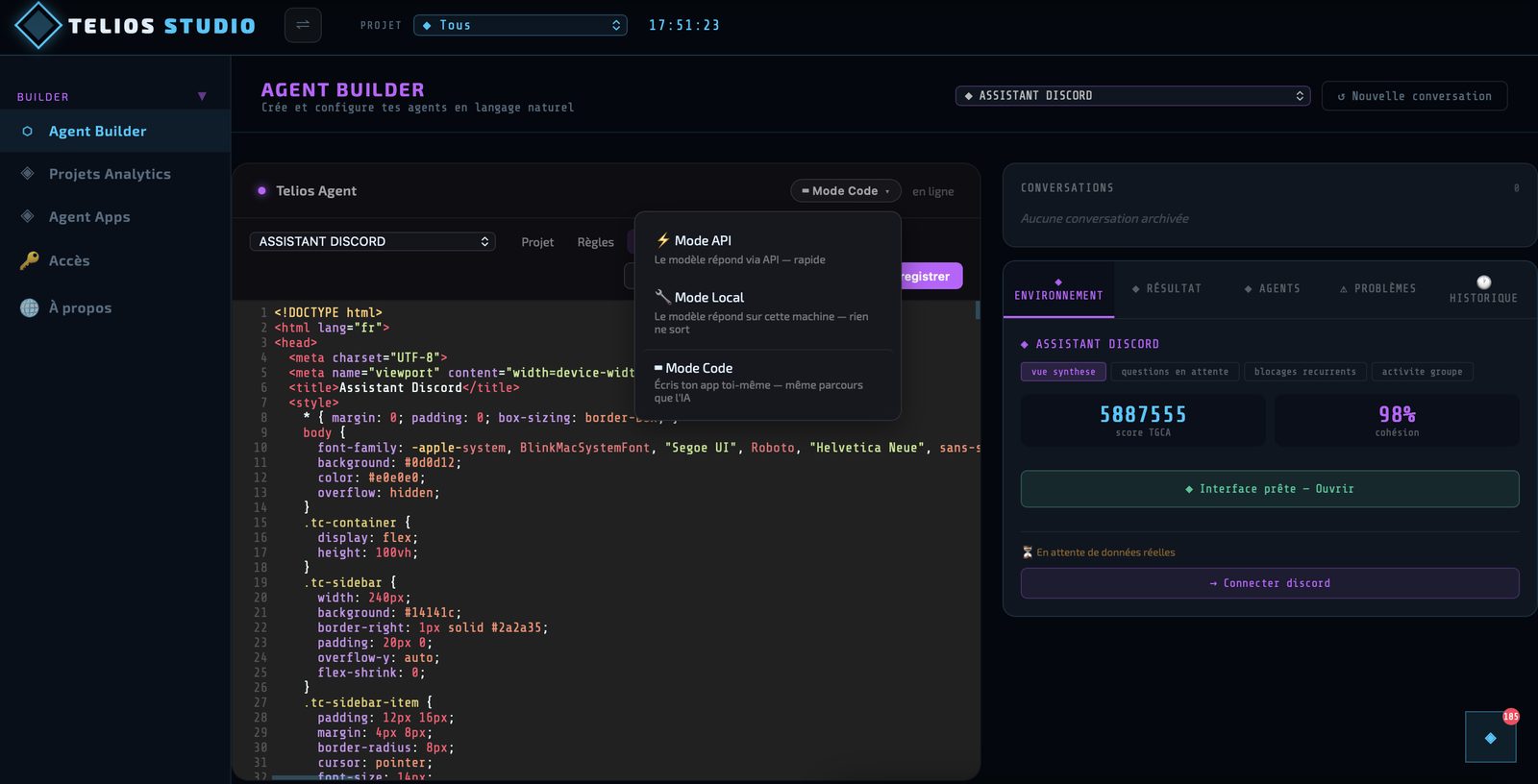Choose Mode API from the menu
Screen dimensions: 1538x784
pos(767,249)
